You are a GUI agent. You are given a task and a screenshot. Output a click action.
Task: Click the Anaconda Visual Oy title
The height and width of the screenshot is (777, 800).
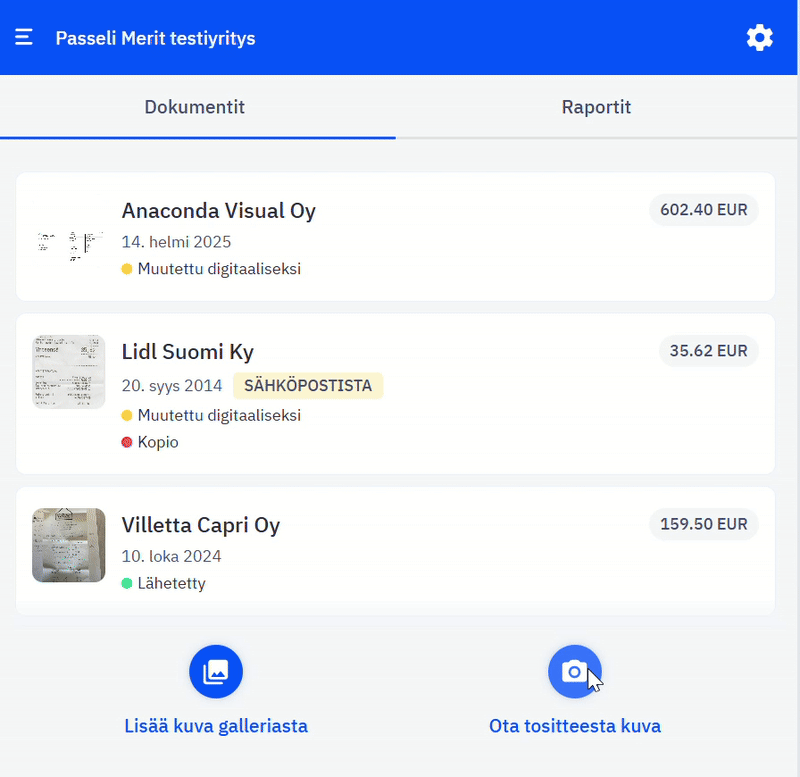[x=219, y=211]
